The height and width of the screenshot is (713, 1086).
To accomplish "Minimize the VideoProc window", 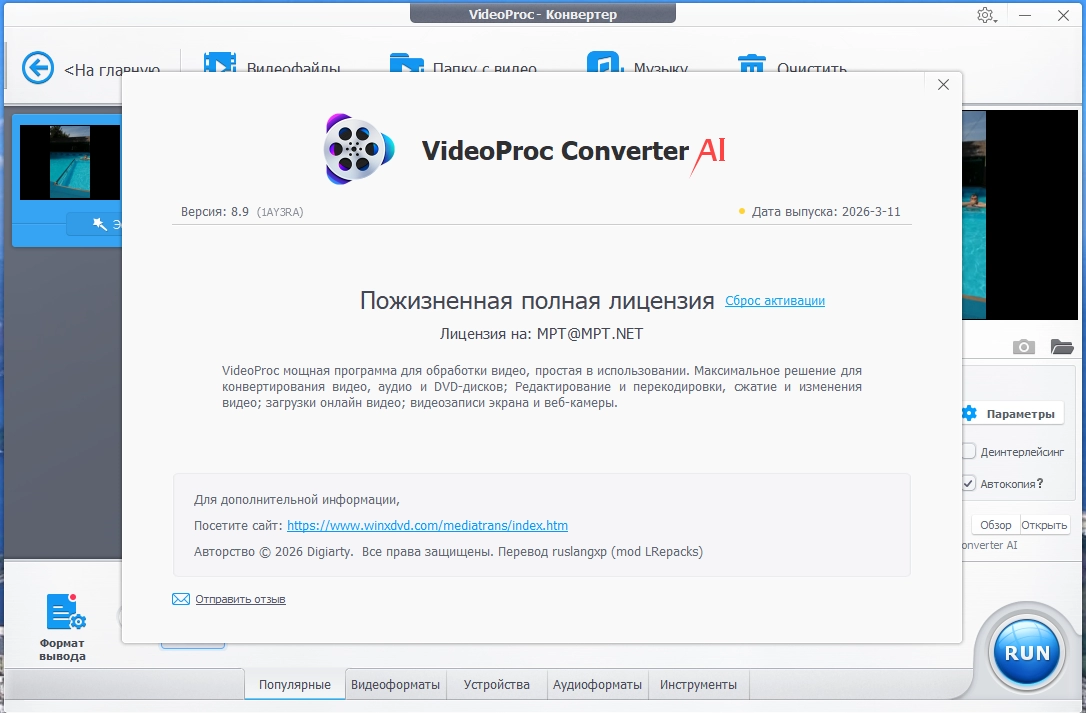I will pos(1025,15).
